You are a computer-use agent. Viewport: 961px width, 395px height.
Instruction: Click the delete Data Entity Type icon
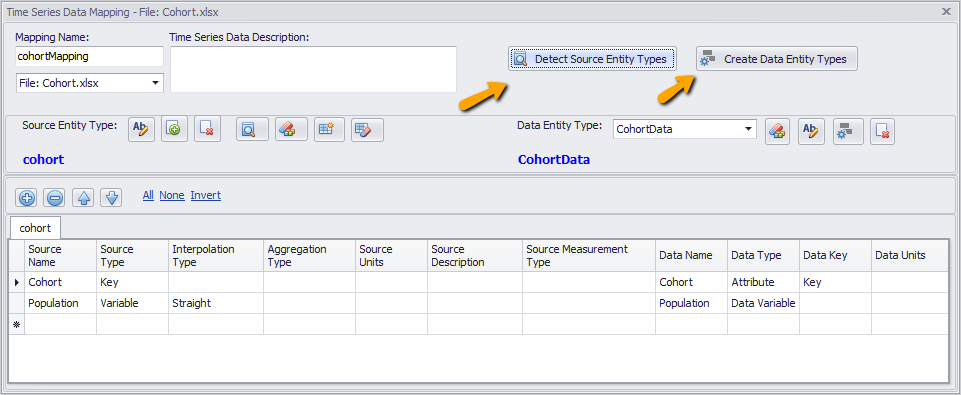[x=883, y=132]
